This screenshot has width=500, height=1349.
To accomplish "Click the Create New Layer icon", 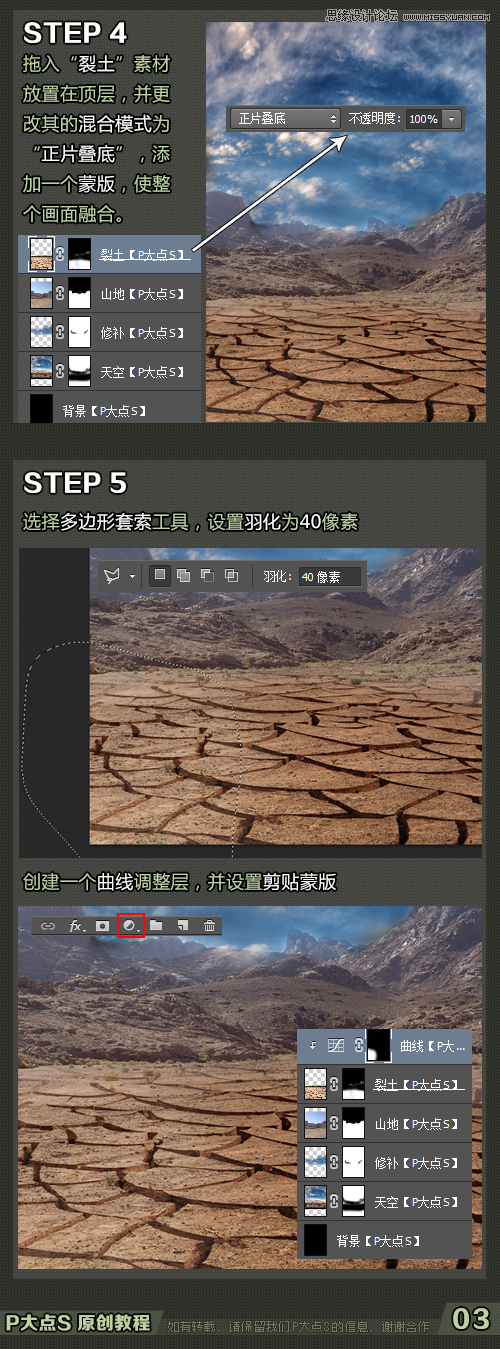I will coord(183,926).
